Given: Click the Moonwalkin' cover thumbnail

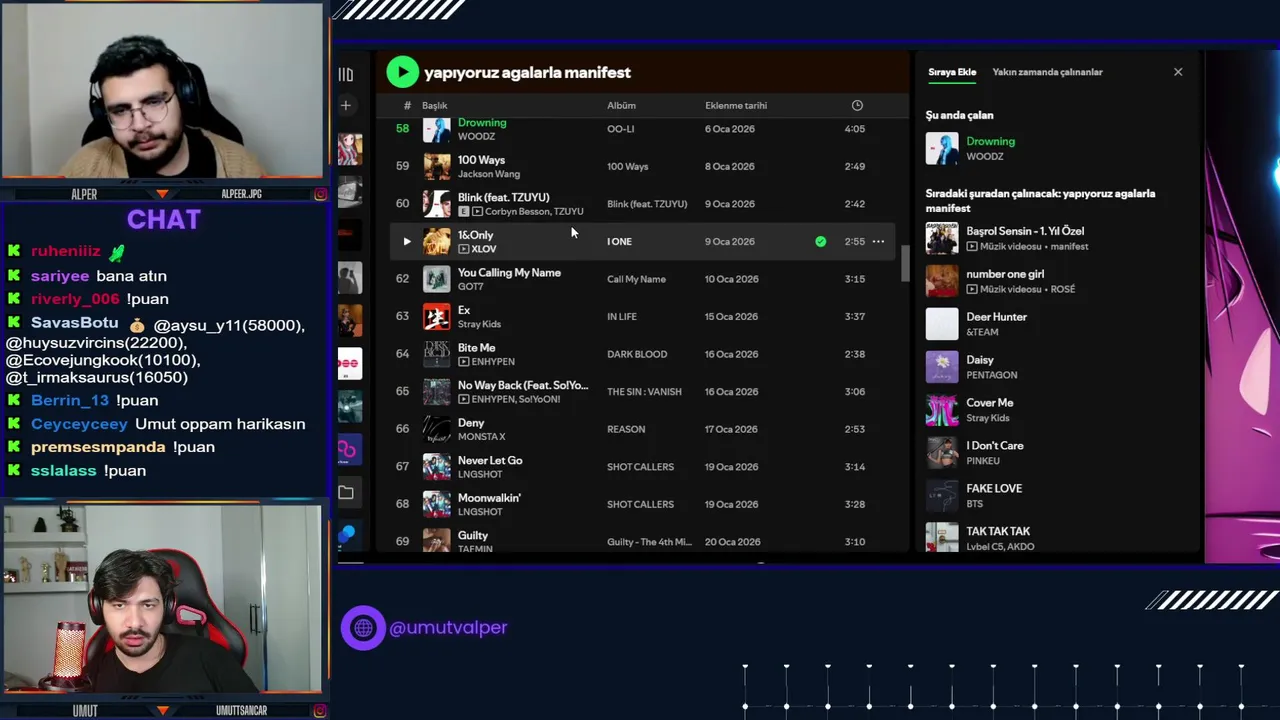Looking at the screenshot, I should coord(437,504).
